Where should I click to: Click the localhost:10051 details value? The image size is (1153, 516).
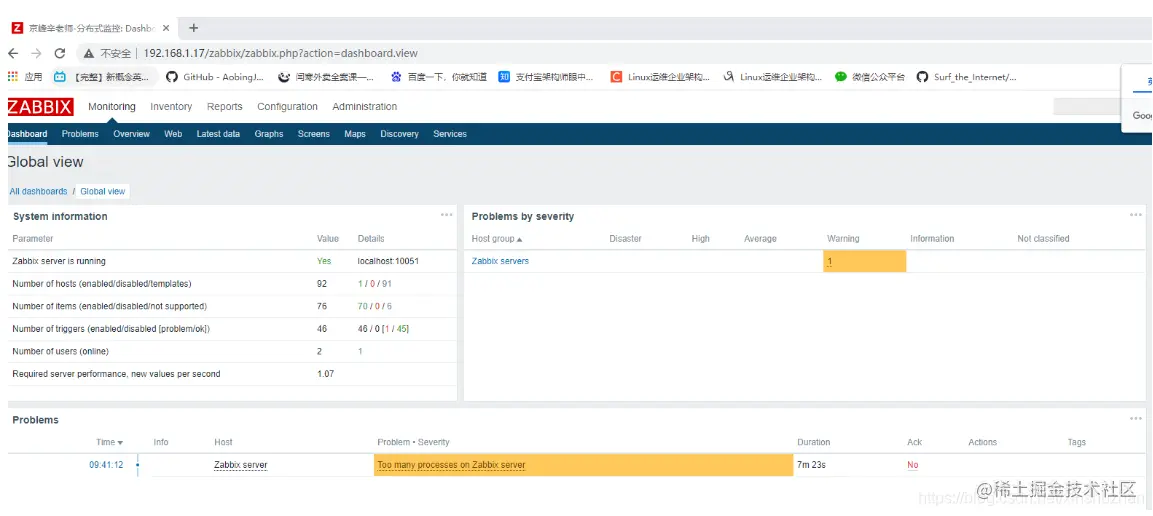(x=388, y=261)
